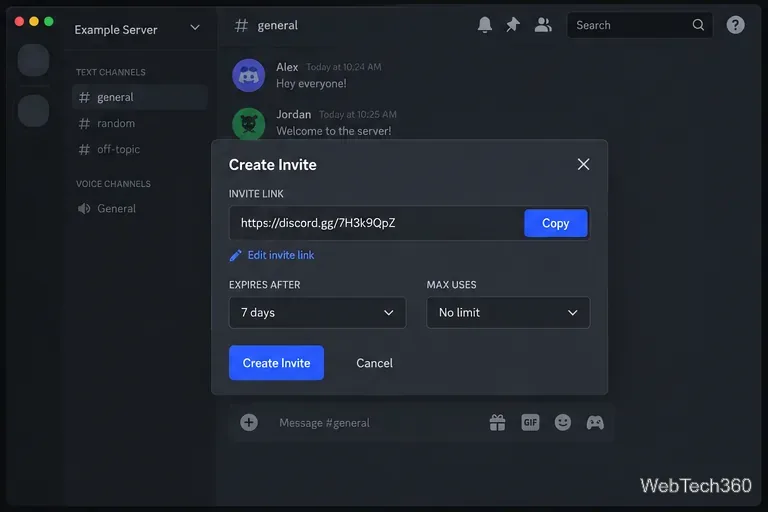Open help question mark icon
Image resolution: width=768 pixels, height=512 pixels.
(x=735, y=24)
